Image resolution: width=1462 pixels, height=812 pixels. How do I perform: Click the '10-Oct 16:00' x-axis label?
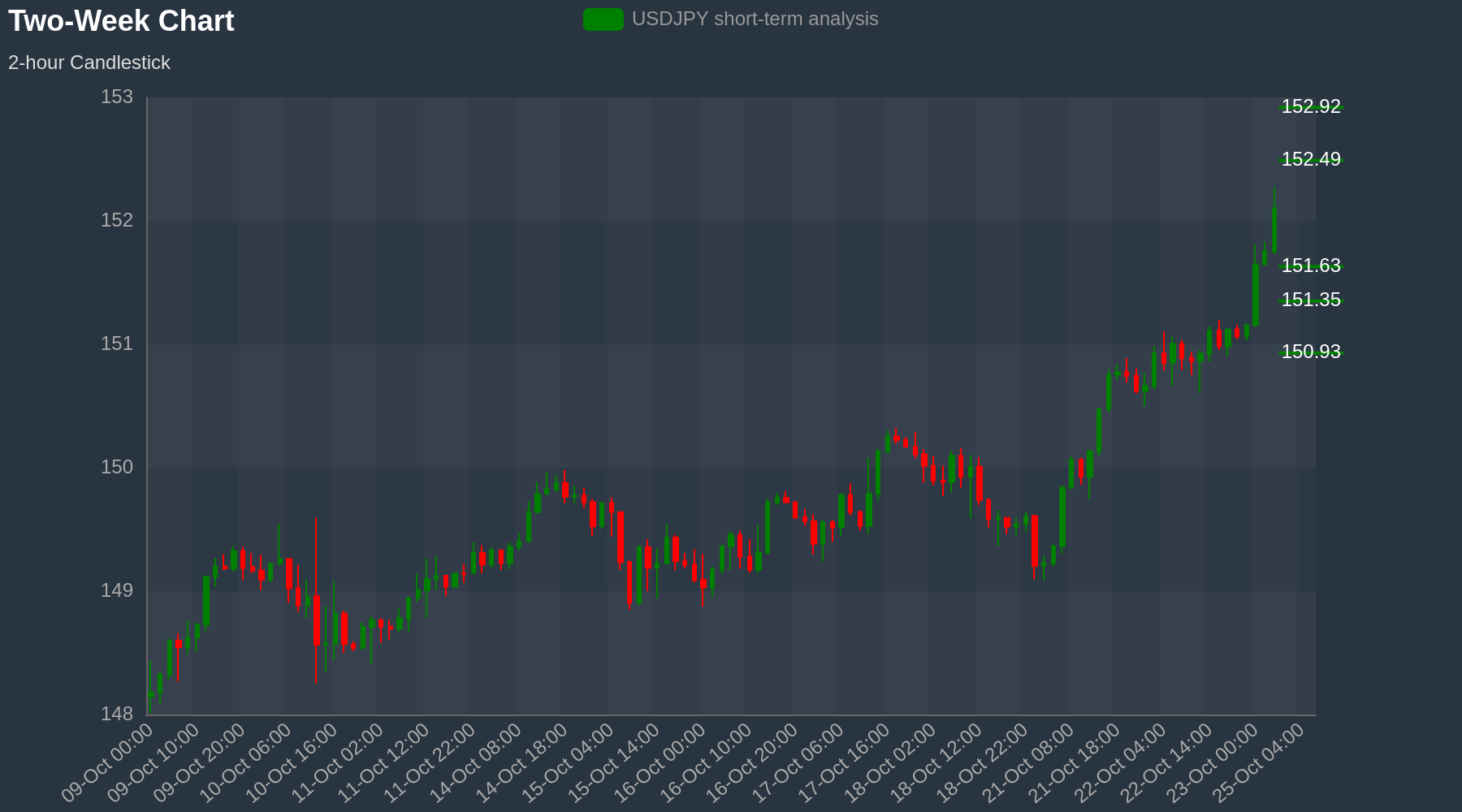[x=292, y=763]
